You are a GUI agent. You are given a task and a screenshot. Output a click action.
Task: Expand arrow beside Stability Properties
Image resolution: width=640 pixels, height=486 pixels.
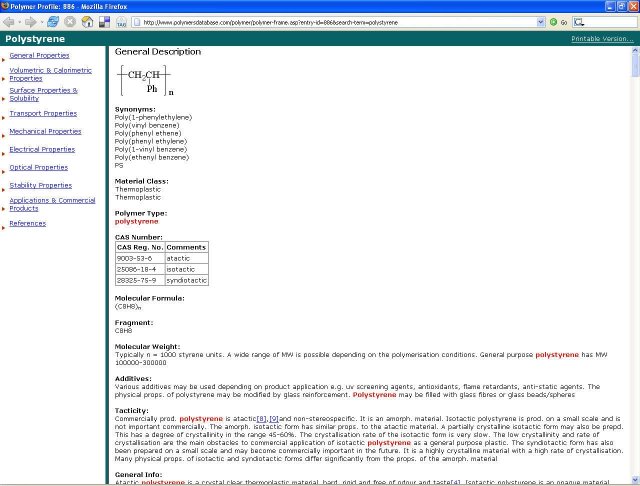pos(4,190)
